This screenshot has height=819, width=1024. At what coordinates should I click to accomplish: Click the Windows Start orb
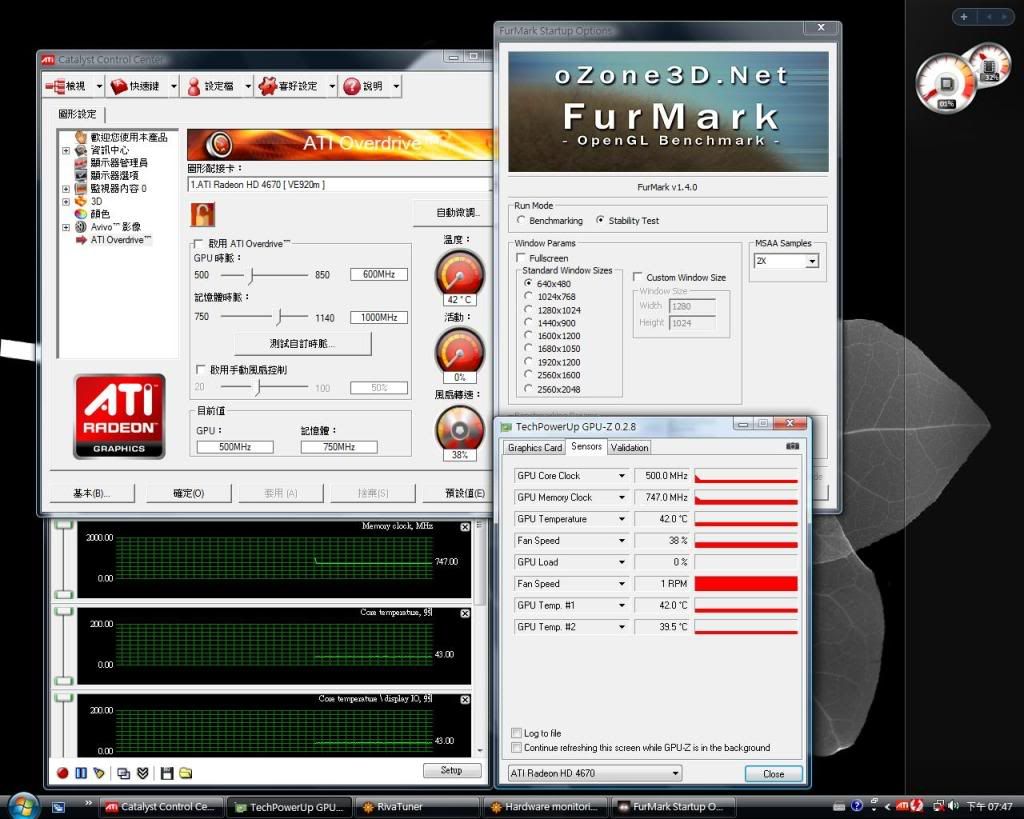click(x=24, y=806)
